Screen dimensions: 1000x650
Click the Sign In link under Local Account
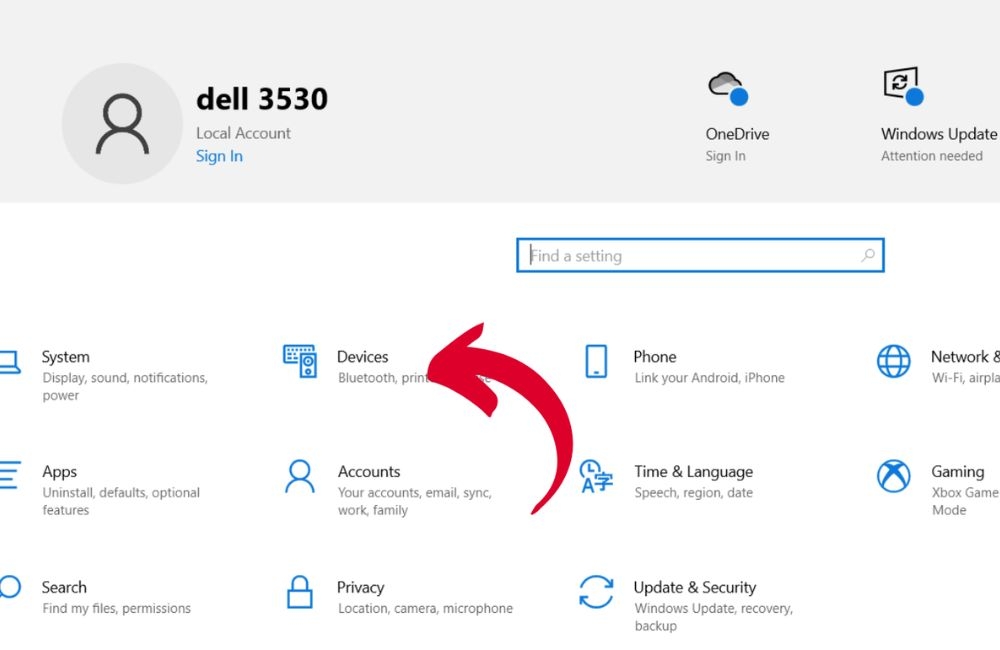(x=219, y=156)
